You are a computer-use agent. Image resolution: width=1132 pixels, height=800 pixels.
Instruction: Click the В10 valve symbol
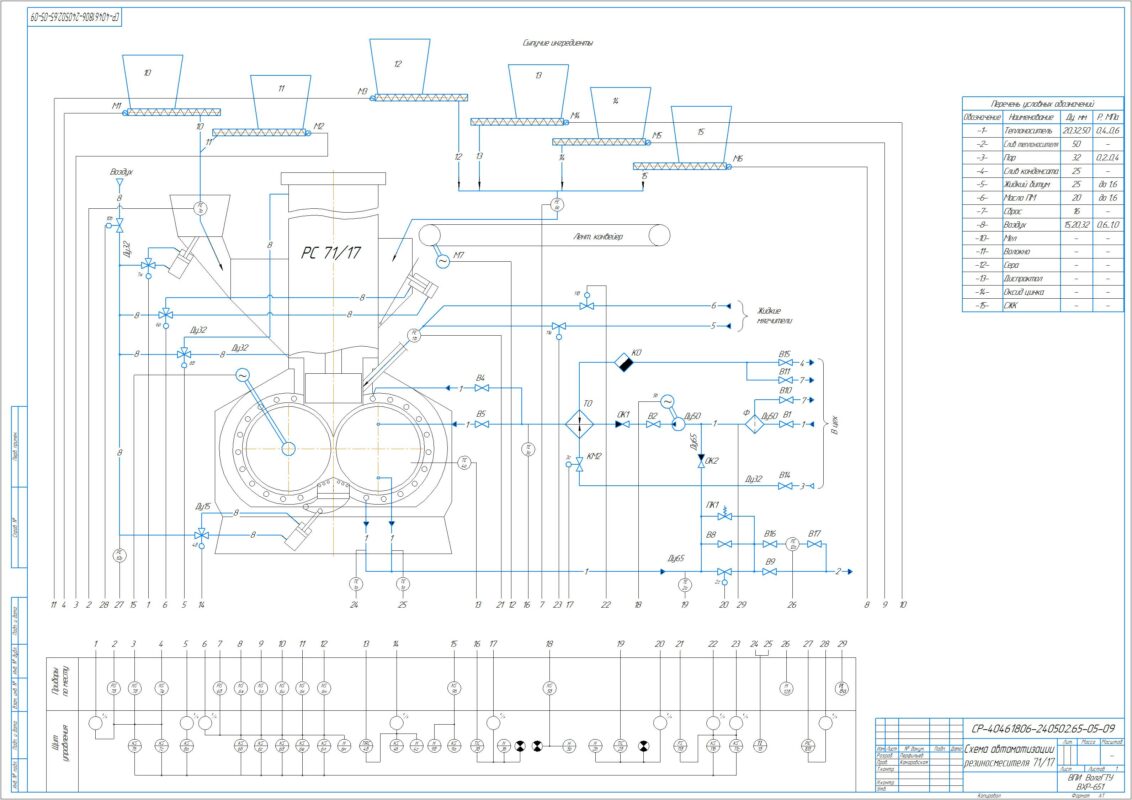(785, 399)
